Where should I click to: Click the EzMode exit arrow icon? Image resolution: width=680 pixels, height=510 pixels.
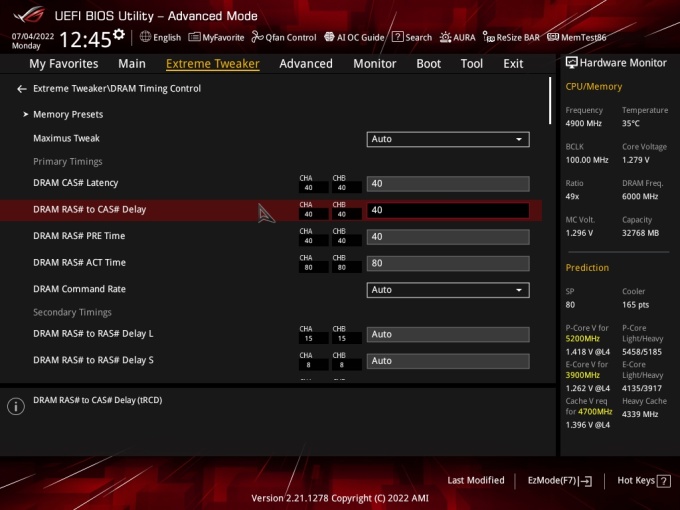(x=586, y=481)
